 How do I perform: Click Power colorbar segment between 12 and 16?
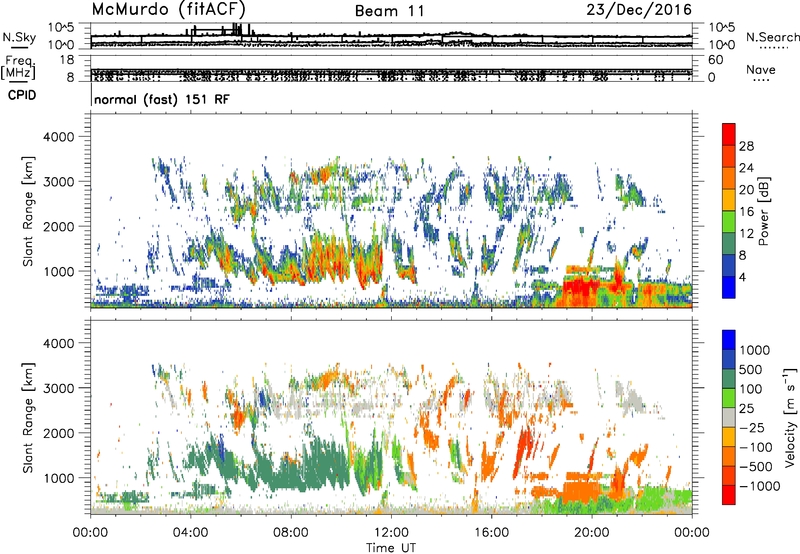[729, 221]
